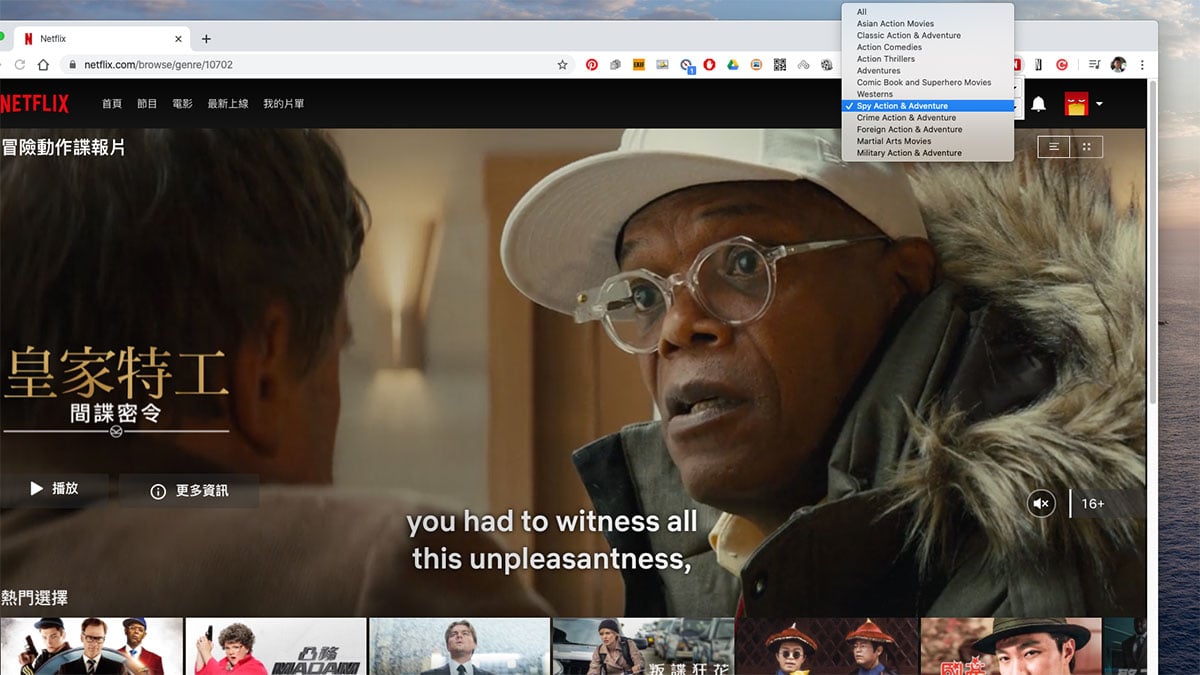This screenshot has height=675, width=1200.
Task: Choose Military Action & Adventure option
Action: coord(928,153)
